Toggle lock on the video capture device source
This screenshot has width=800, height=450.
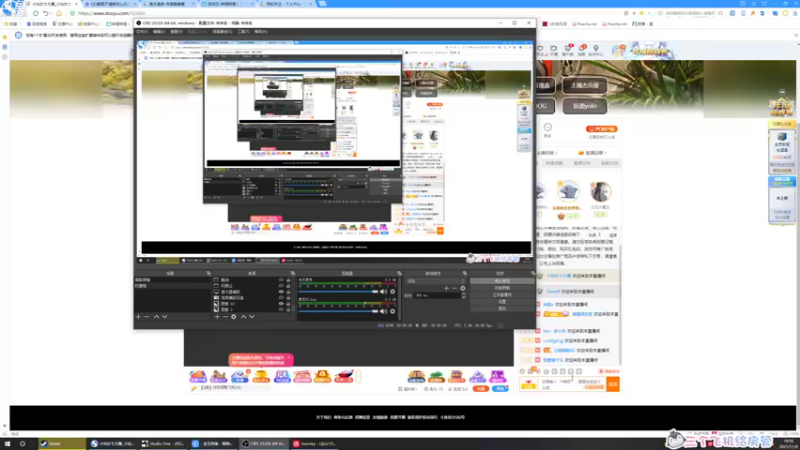point(288,297)
